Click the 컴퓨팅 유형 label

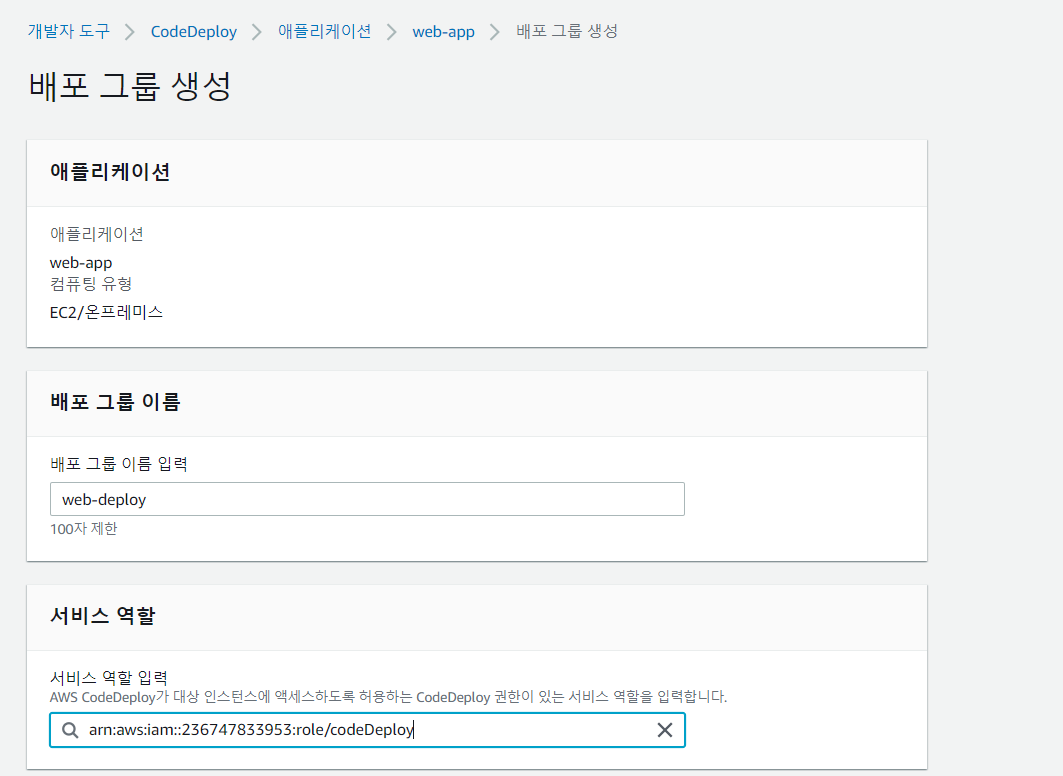(x=91, y=284)
